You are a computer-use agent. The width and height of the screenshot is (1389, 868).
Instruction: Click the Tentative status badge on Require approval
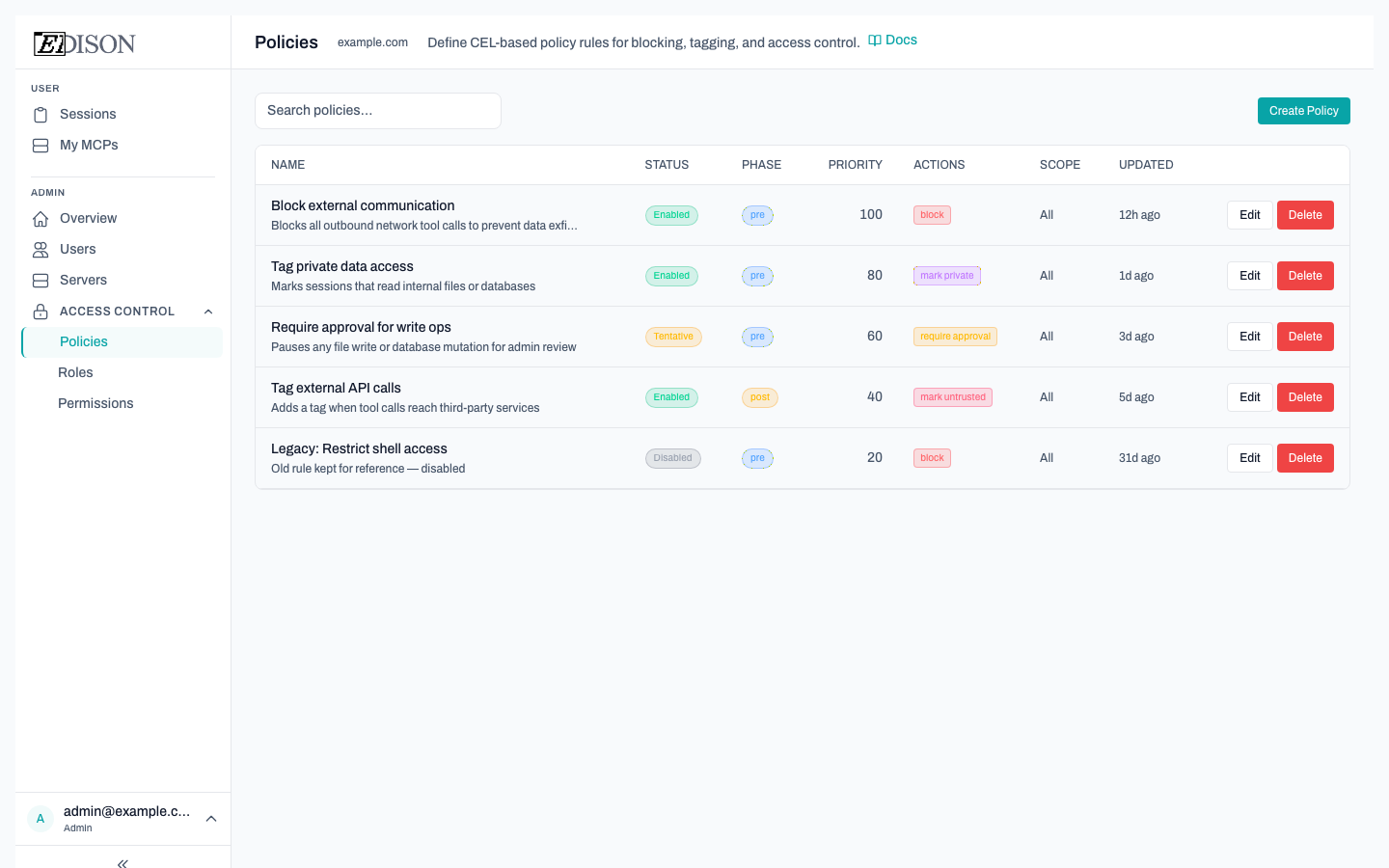(x=673, y=336)
